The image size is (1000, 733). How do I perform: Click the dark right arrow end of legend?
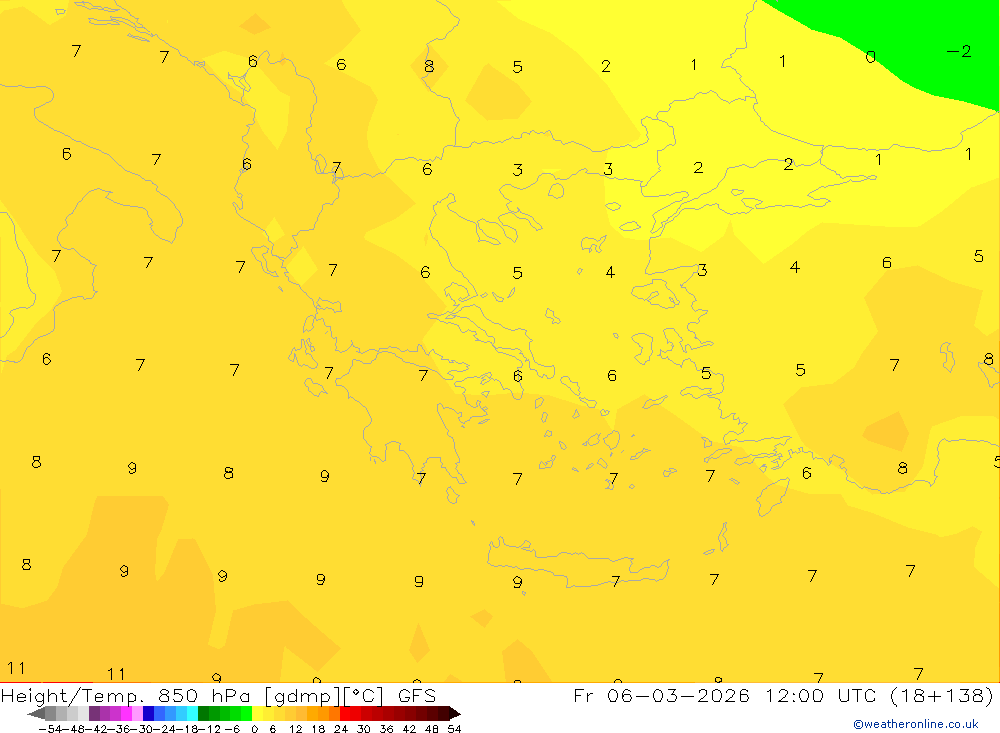click(x=455, y=713)
